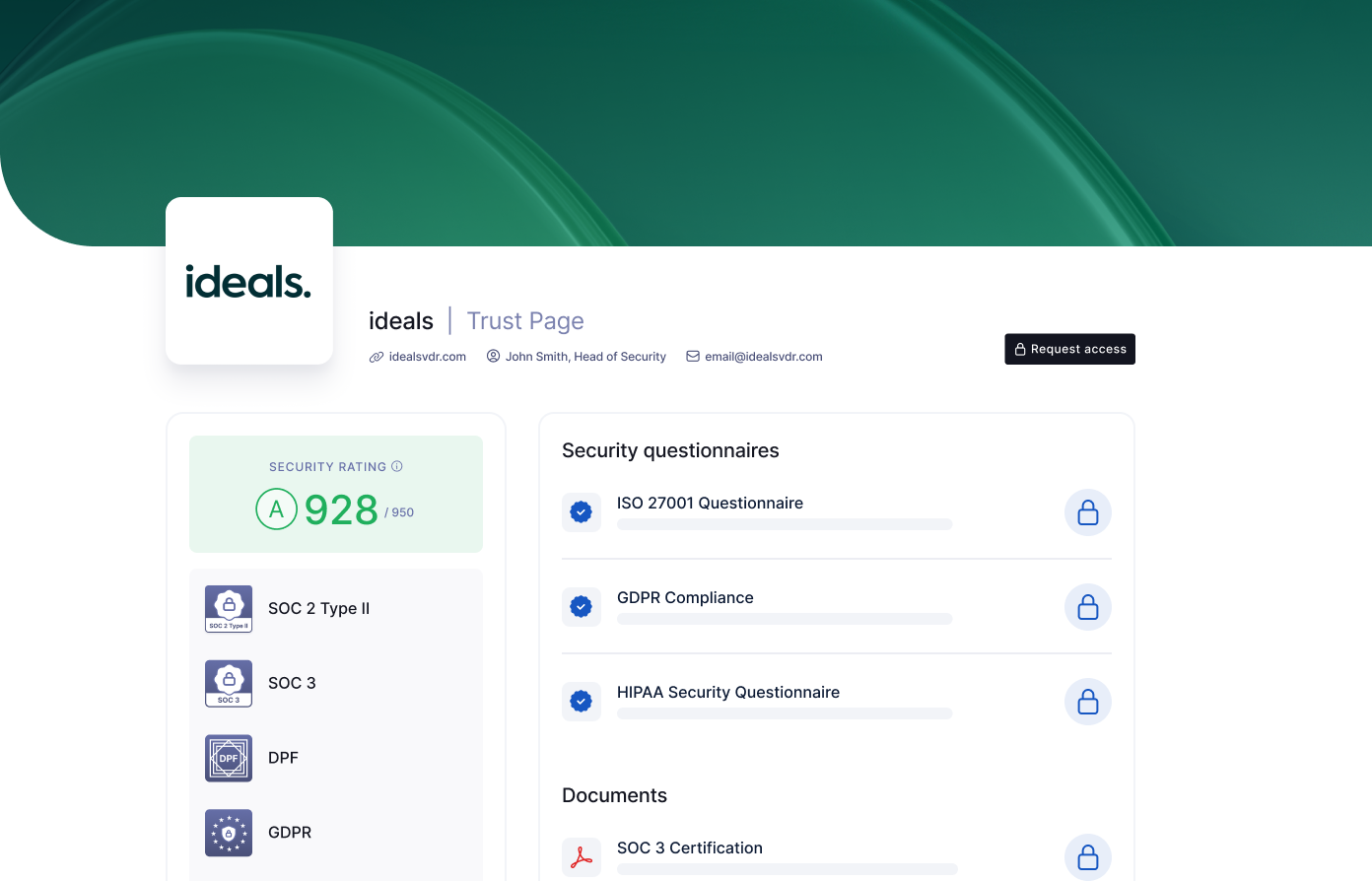Click the Trust Page title text
This screenshot has height=881, width=1372.
coord(525,321)
